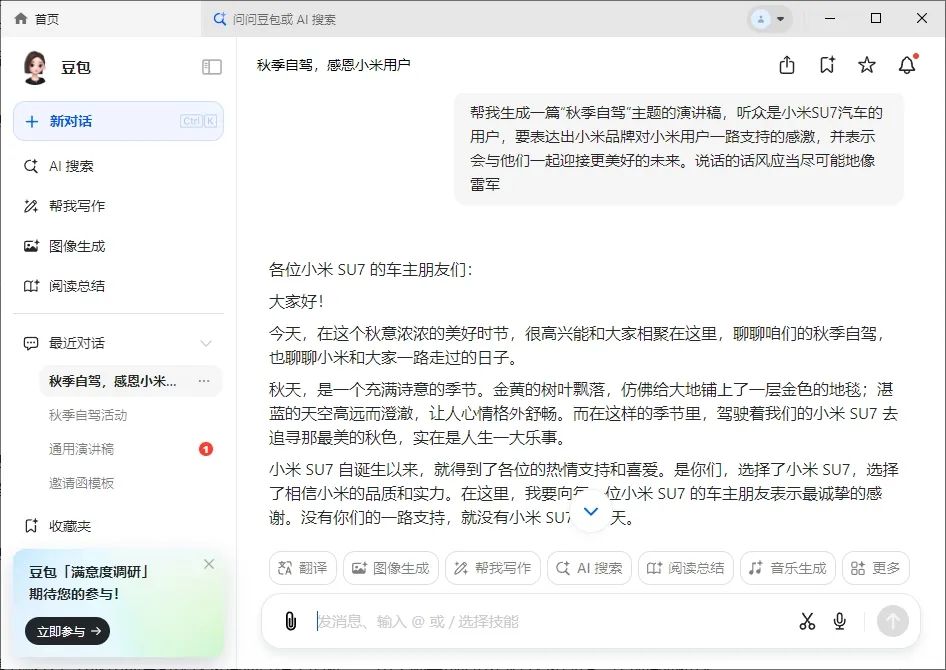Open the more options dots for current conversation
The height and width of the screenshot is (670, 946).
click(x=204, y=381)
